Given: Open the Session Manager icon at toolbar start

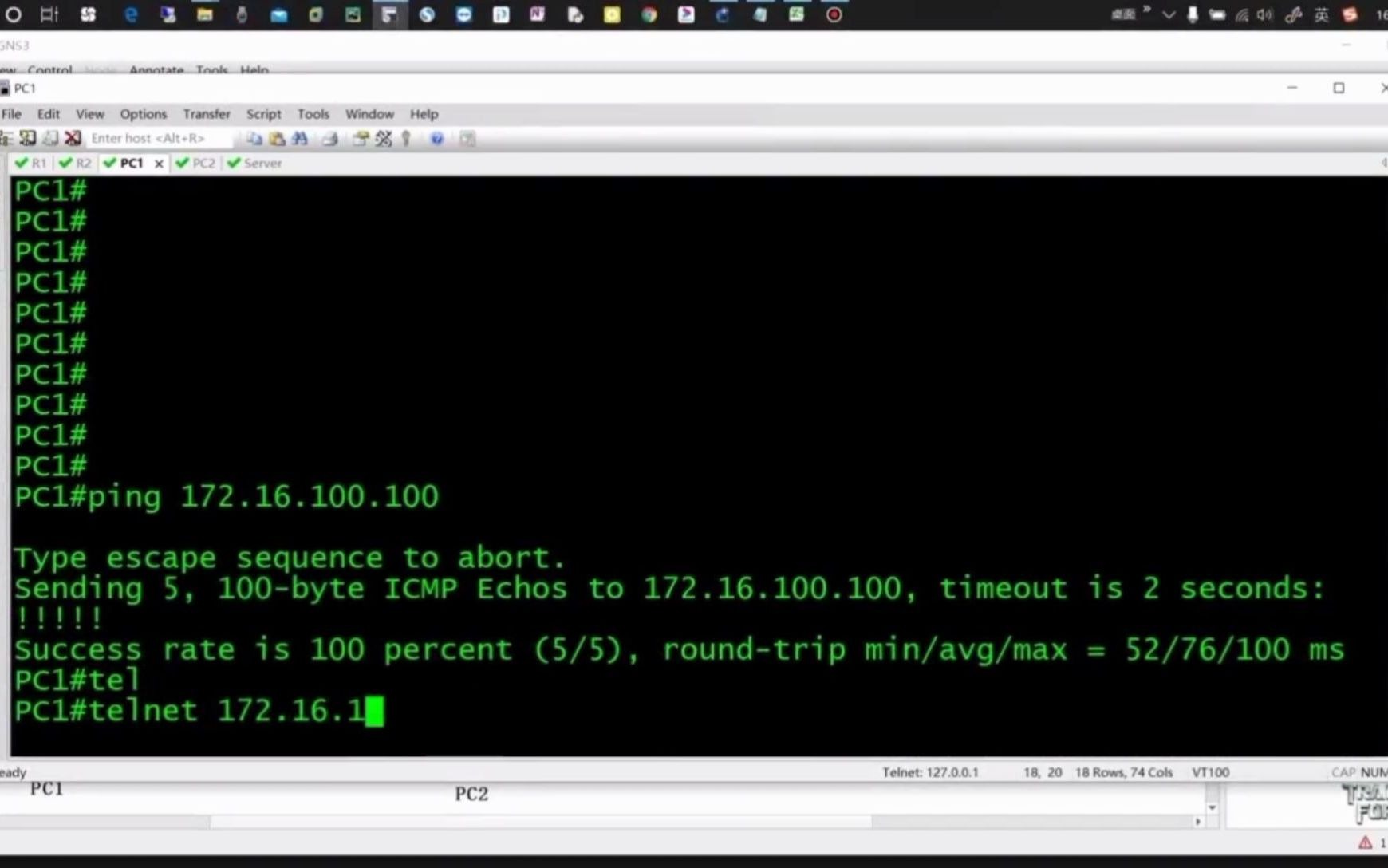Looking at the screenshot, I should [x=6, y=138].
